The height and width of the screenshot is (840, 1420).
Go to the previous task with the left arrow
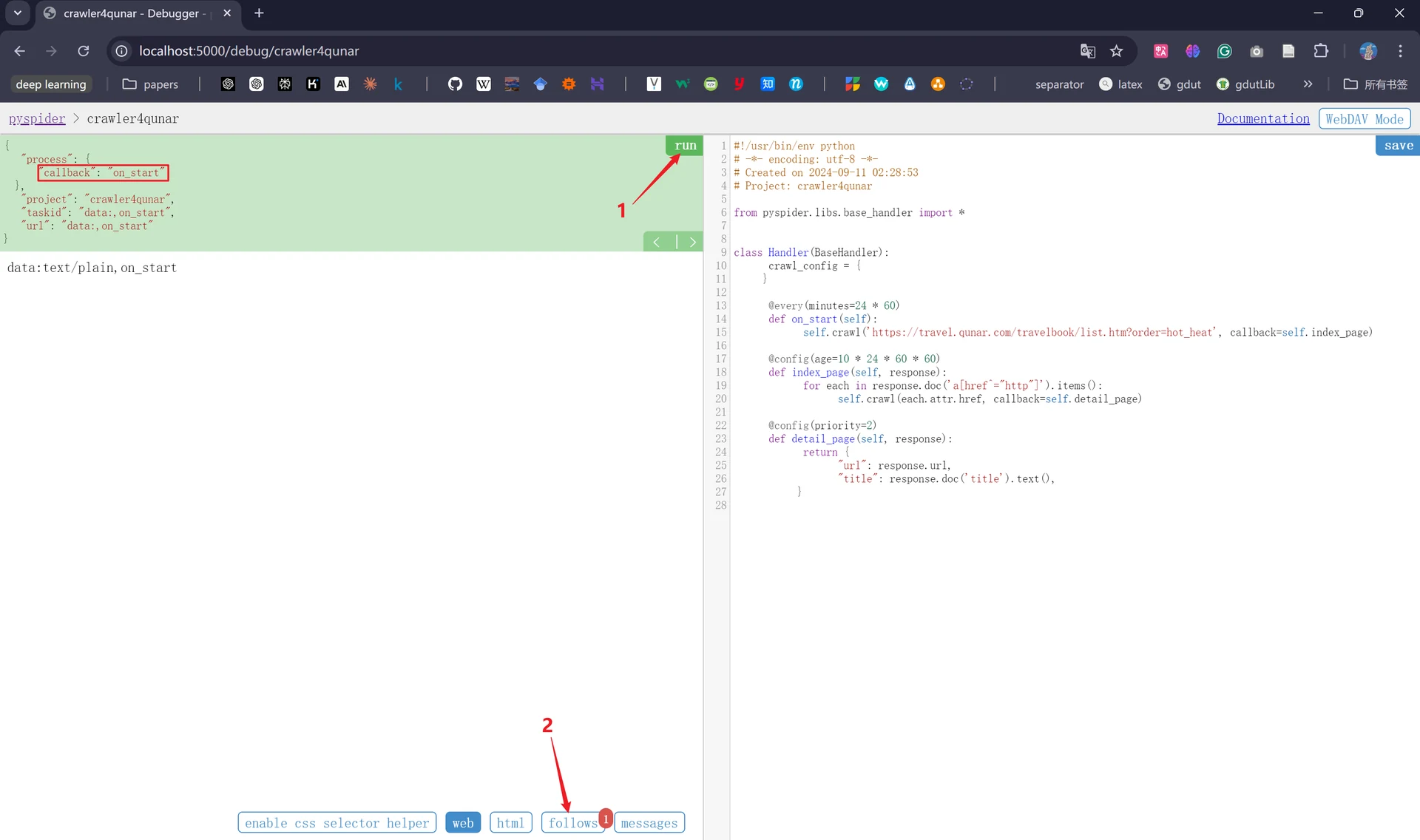point(657,242)
